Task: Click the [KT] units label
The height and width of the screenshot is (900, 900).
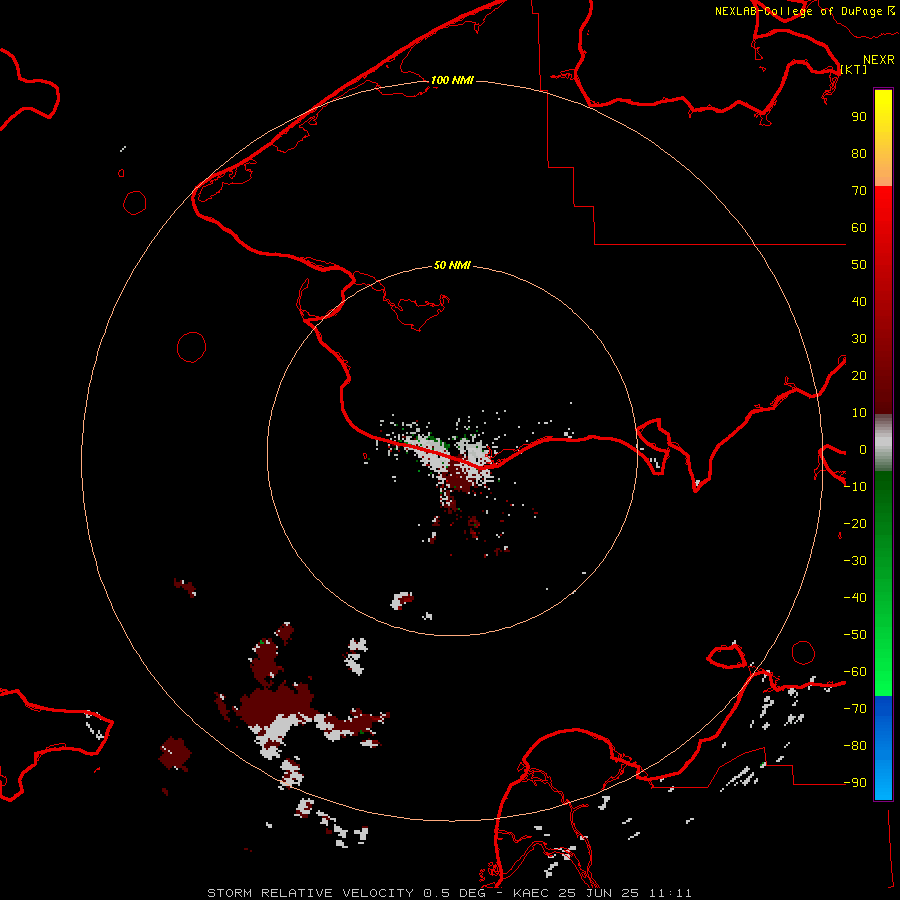Action: [x=854, y=69]
